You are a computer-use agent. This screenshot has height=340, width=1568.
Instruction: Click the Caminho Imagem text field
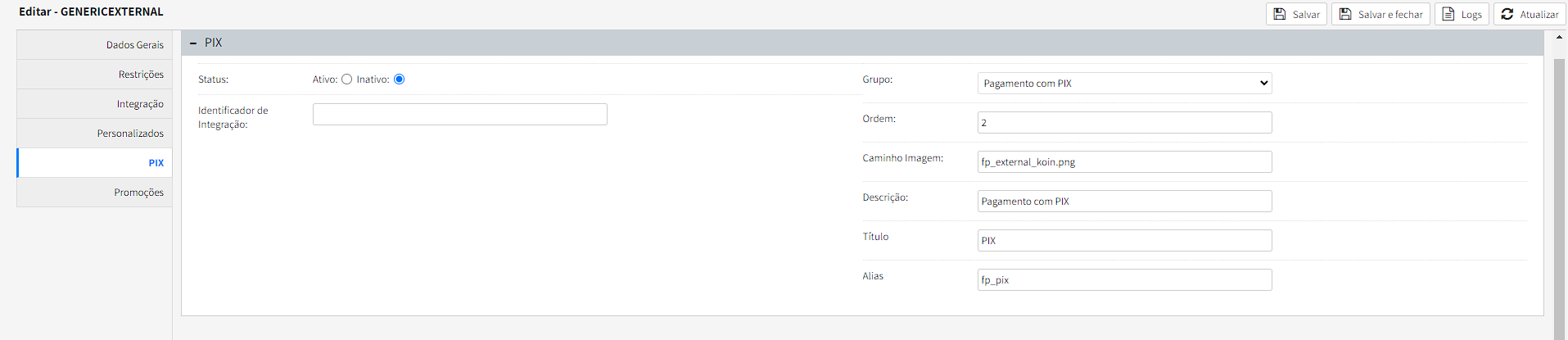point(1124,161)
